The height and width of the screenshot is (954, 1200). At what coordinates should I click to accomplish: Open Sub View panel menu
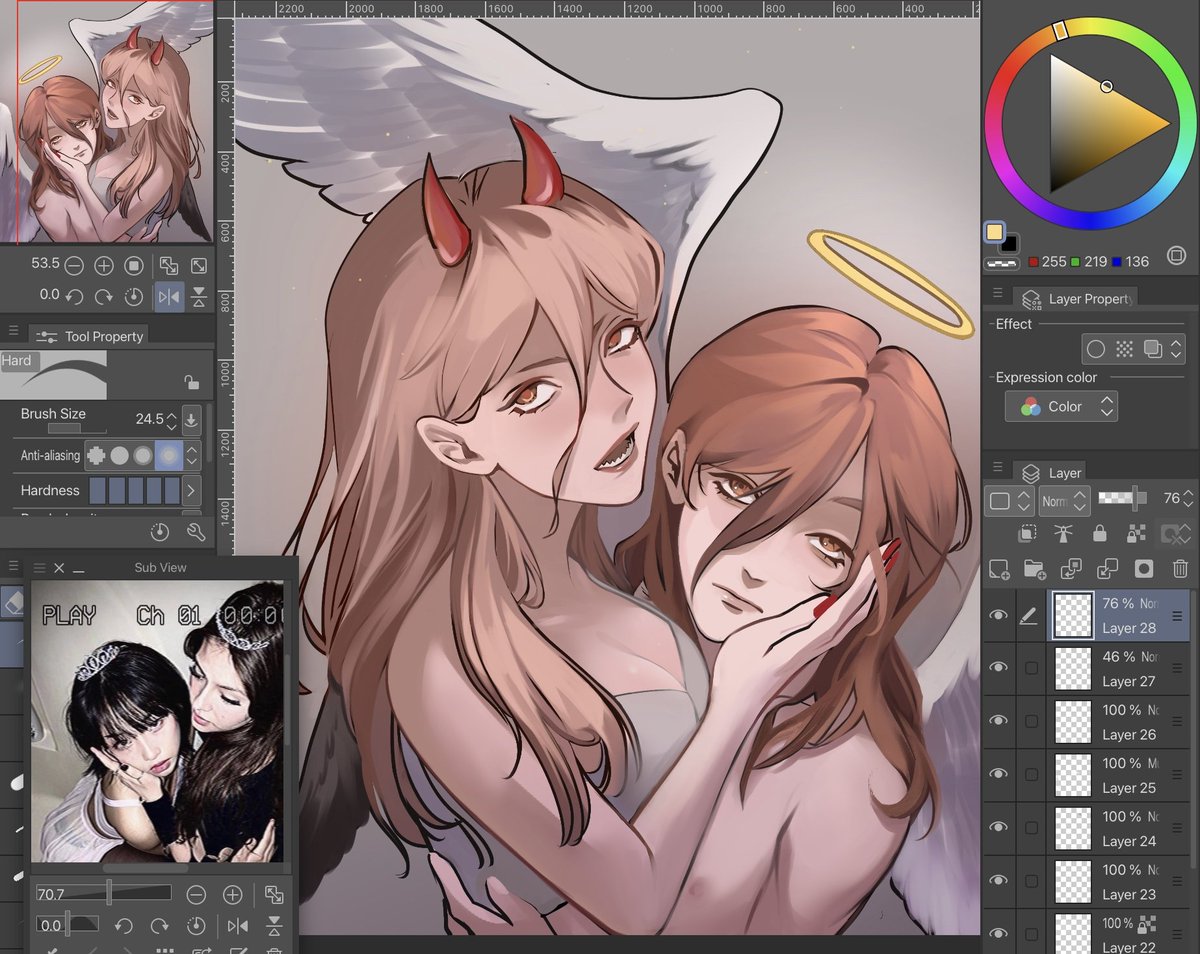click(40, 567)
